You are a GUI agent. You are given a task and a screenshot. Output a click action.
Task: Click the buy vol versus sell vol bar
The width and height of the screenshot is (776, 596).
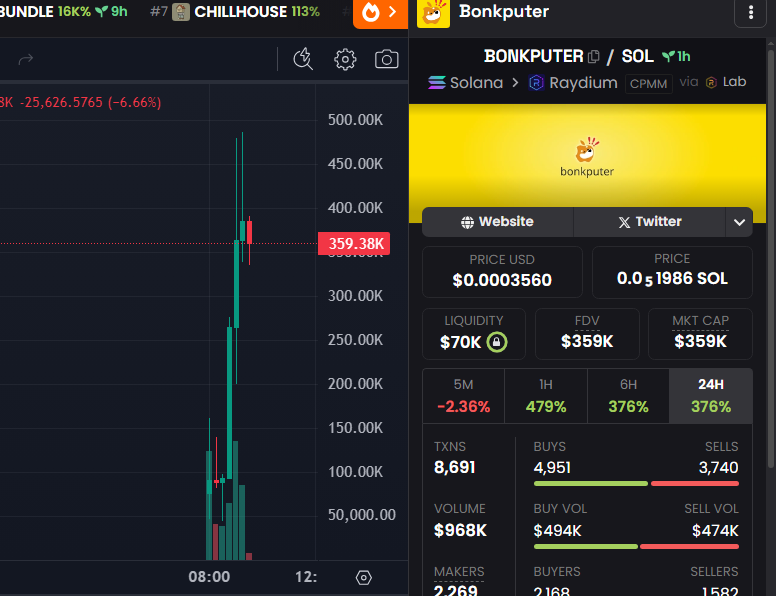[636, 546]
